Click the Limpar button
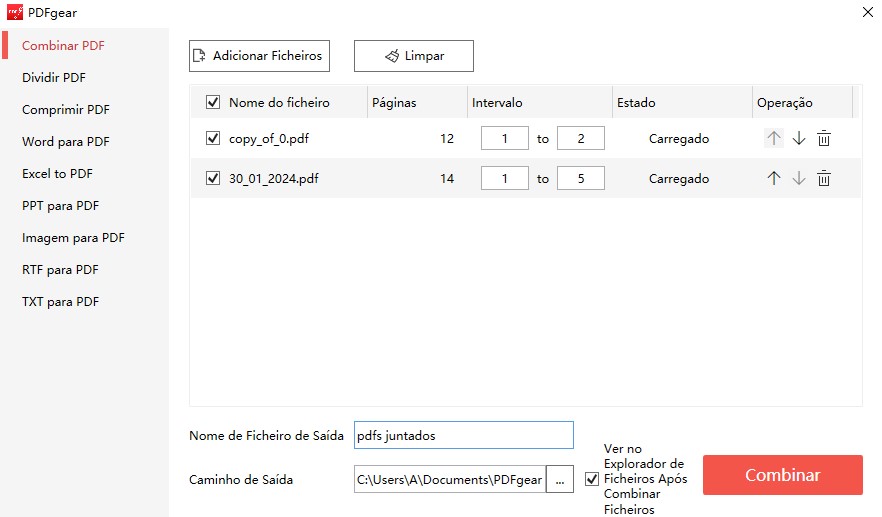882x517 pixels. click(x=413, y=56)
